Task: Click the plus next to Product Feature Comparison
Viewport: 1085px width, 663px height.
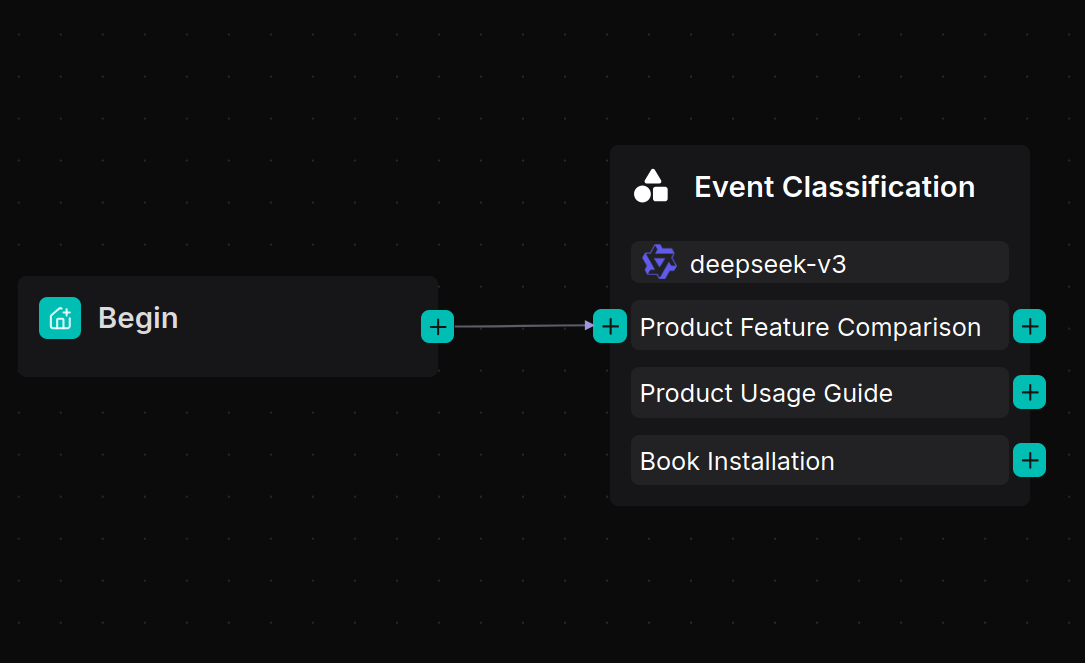Action: [x=1029, y=326]
